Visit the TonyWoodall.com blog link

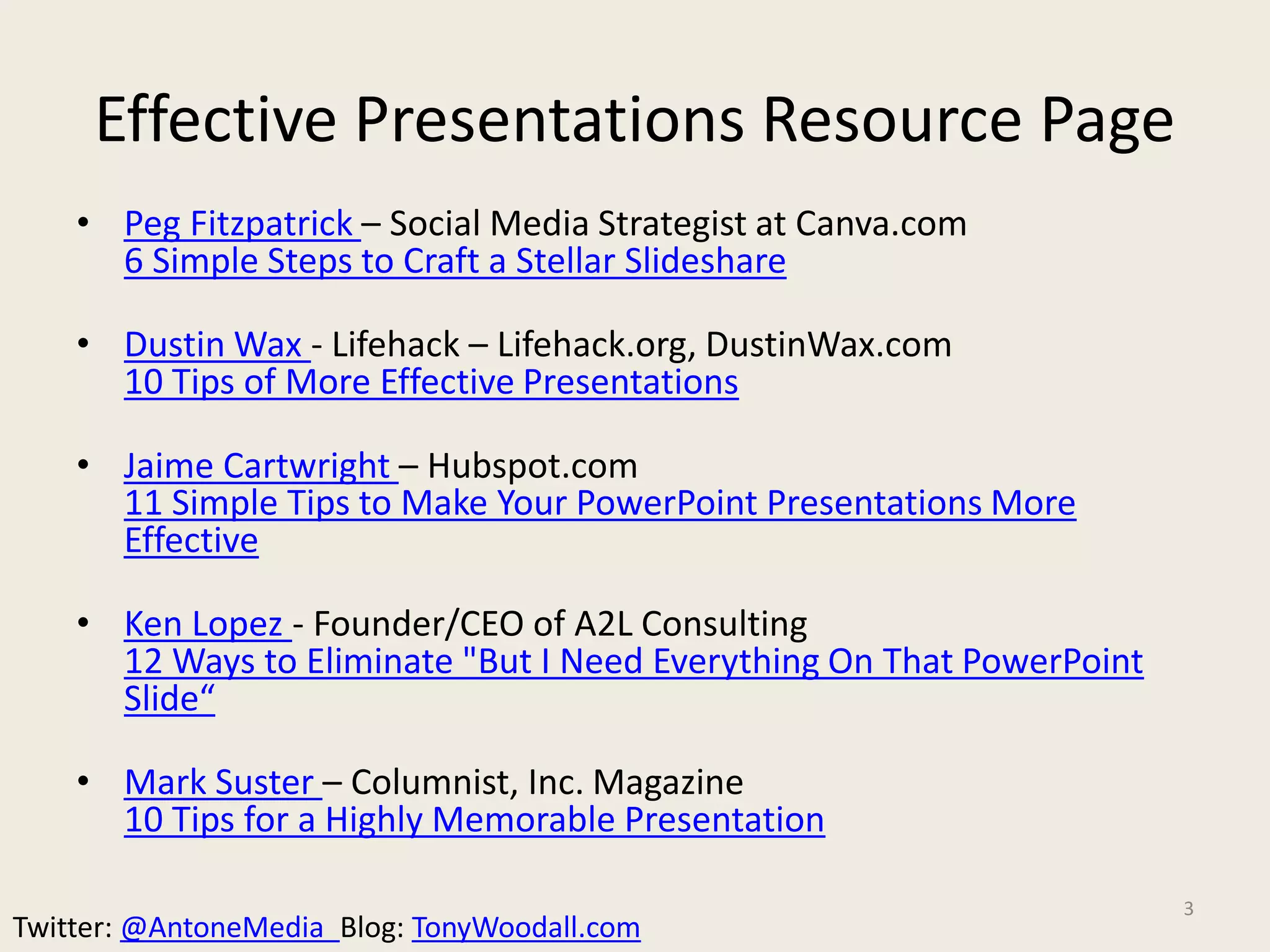pyautogui.click(x=526, y=928)
